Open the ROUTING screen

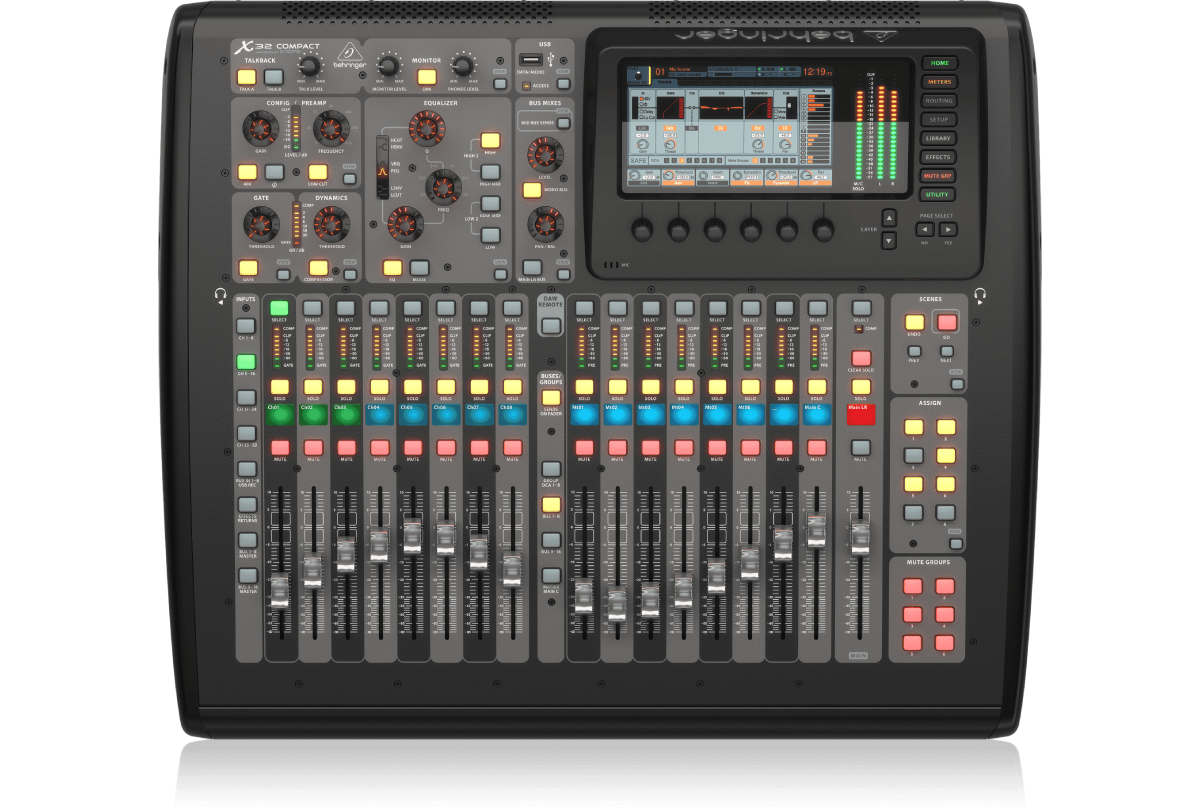[x=939, y=101]
